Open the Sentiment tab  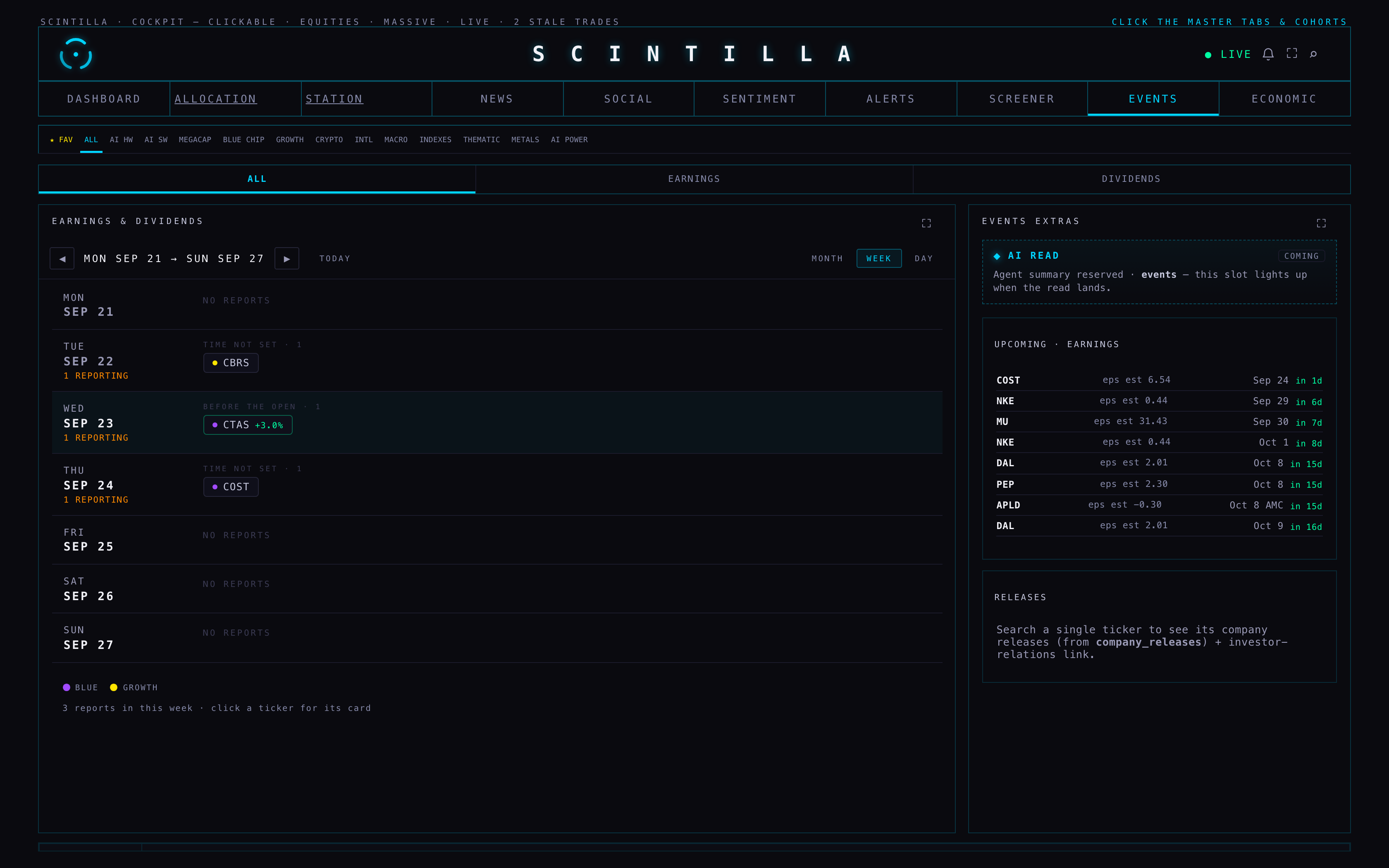(759, 99)
